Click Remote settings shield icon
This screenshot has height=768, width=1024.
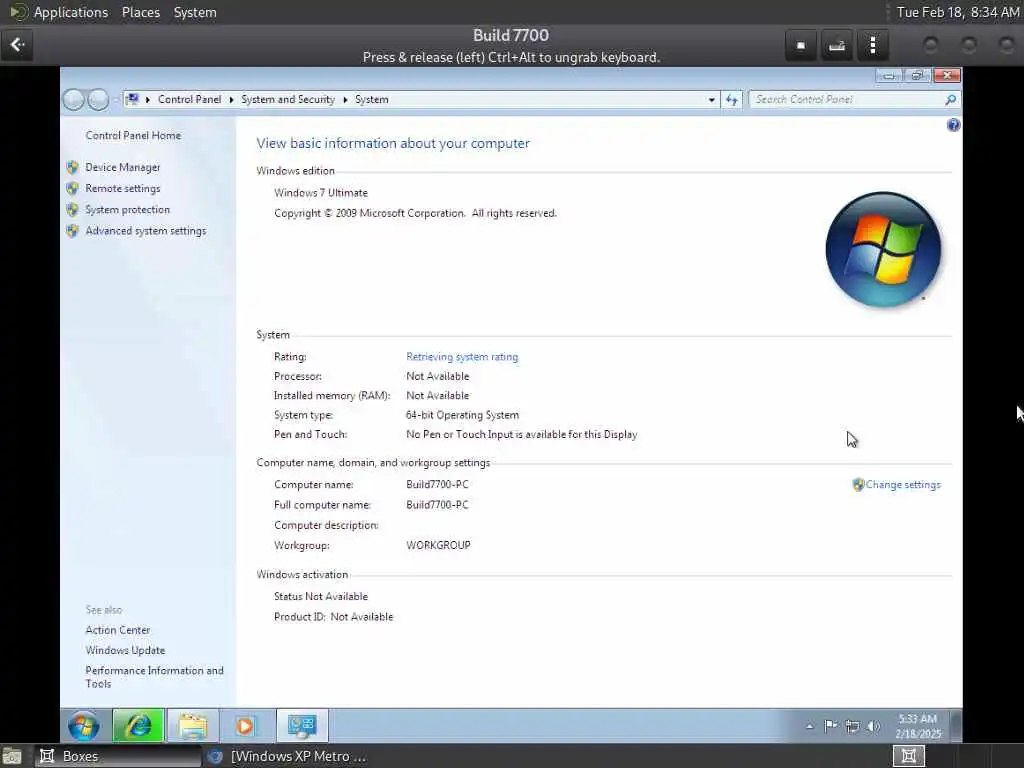72,189
